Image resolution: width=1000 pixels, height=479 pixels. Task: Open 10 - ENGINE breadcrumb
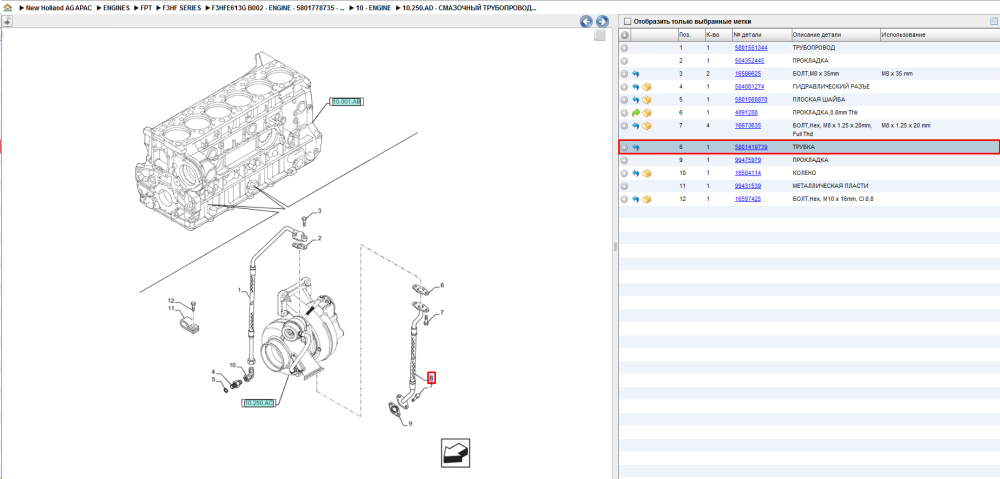(x=372, y=8)
